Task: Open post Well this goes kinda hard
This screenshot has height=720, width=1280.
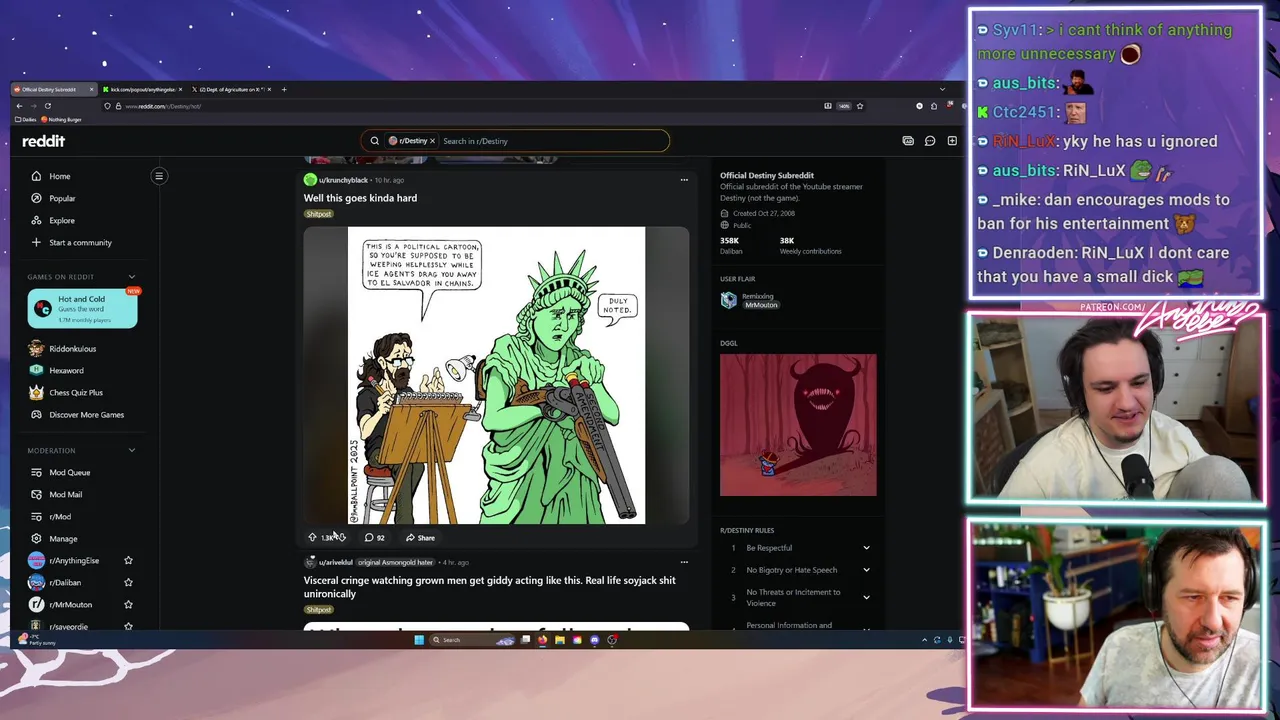Action: tap(360, 198)
